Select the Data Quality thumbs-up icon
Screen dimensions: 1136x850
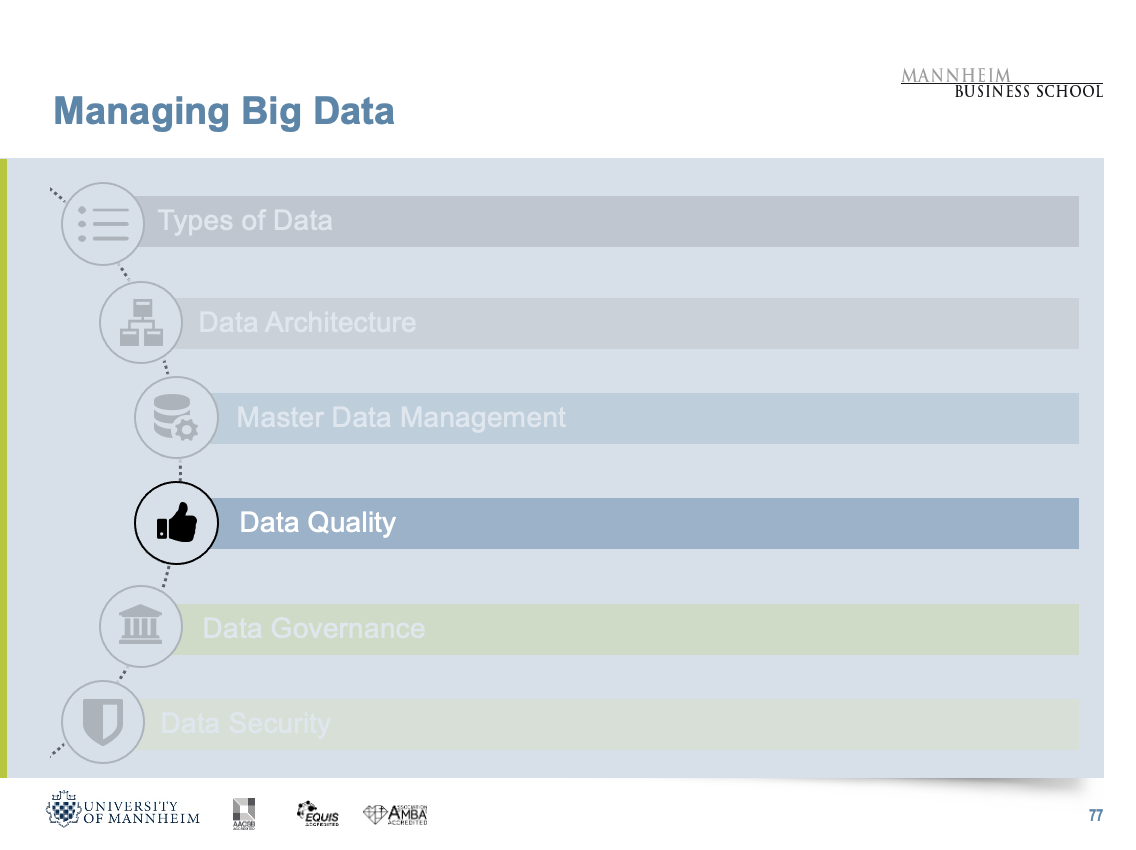click(x=177, y=523)
